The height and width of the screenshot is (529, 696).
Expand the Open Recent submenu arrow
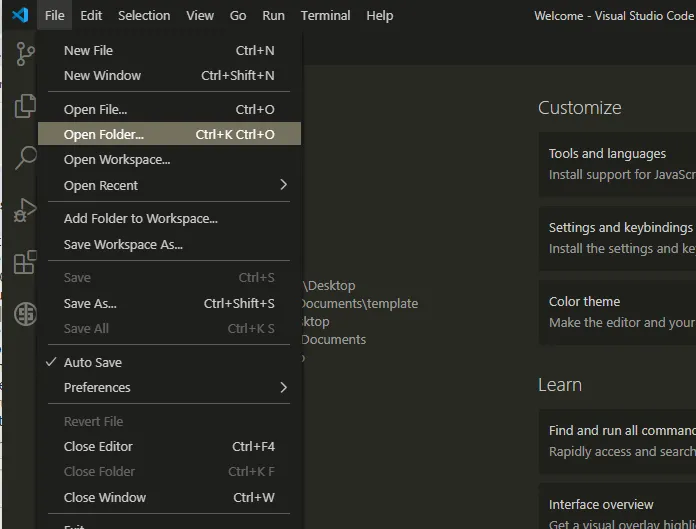[x=284, y=185]
